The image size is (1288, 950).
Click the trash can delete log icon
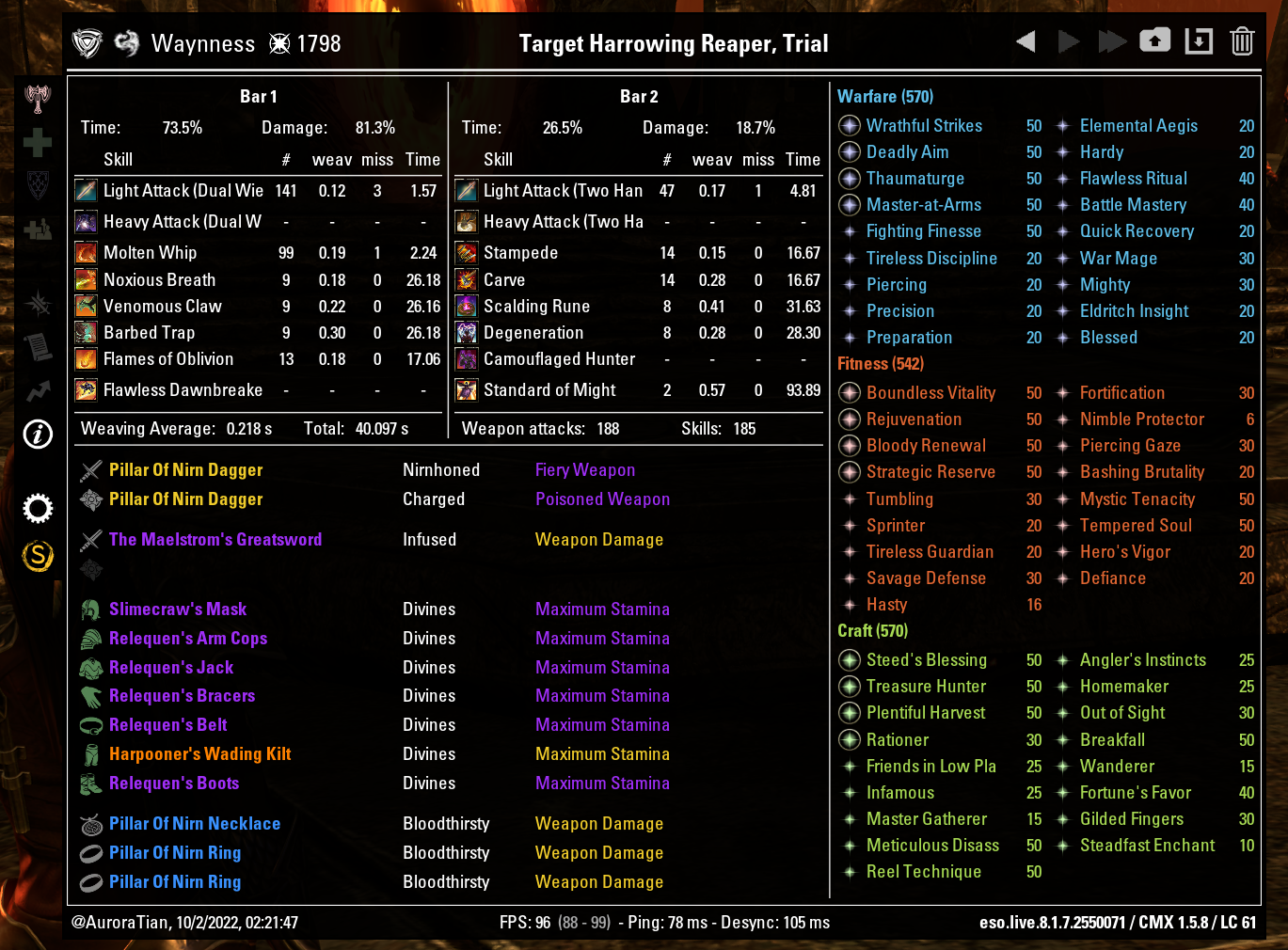point(1242,41)
